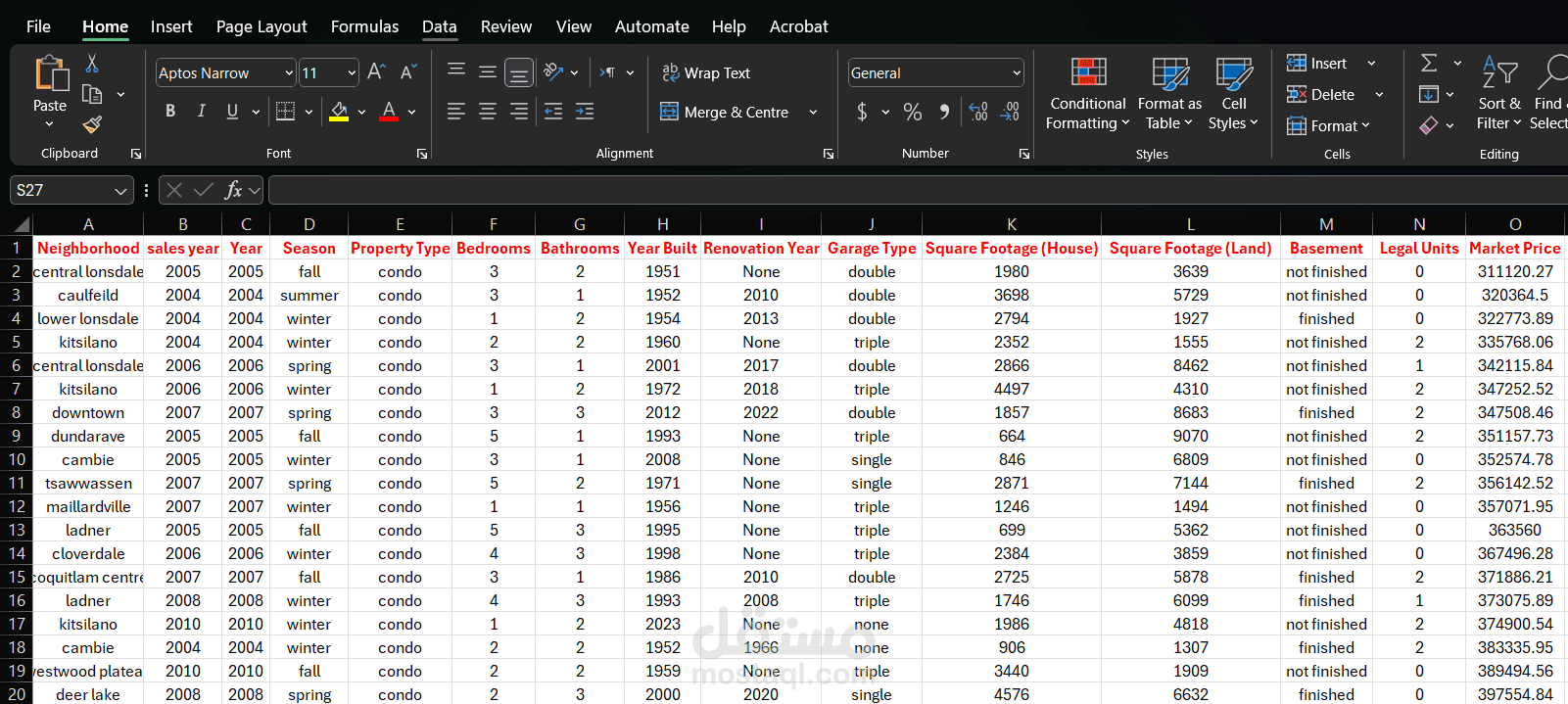
Task: Open fill colour palette arrow
Action: [361, 112]
